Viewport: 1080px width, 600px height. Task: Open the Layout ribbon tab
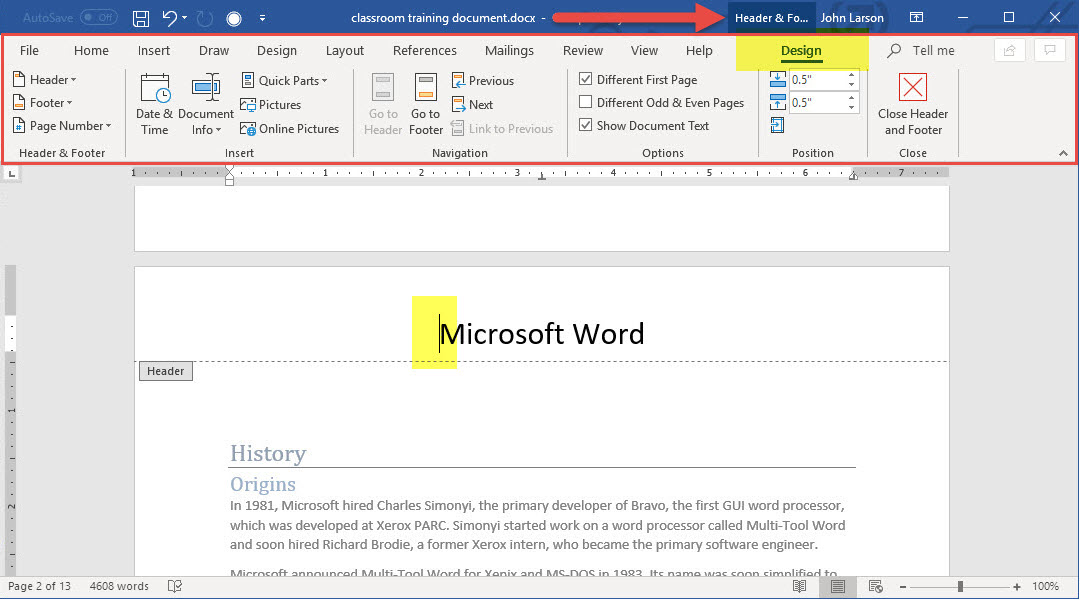345,51
